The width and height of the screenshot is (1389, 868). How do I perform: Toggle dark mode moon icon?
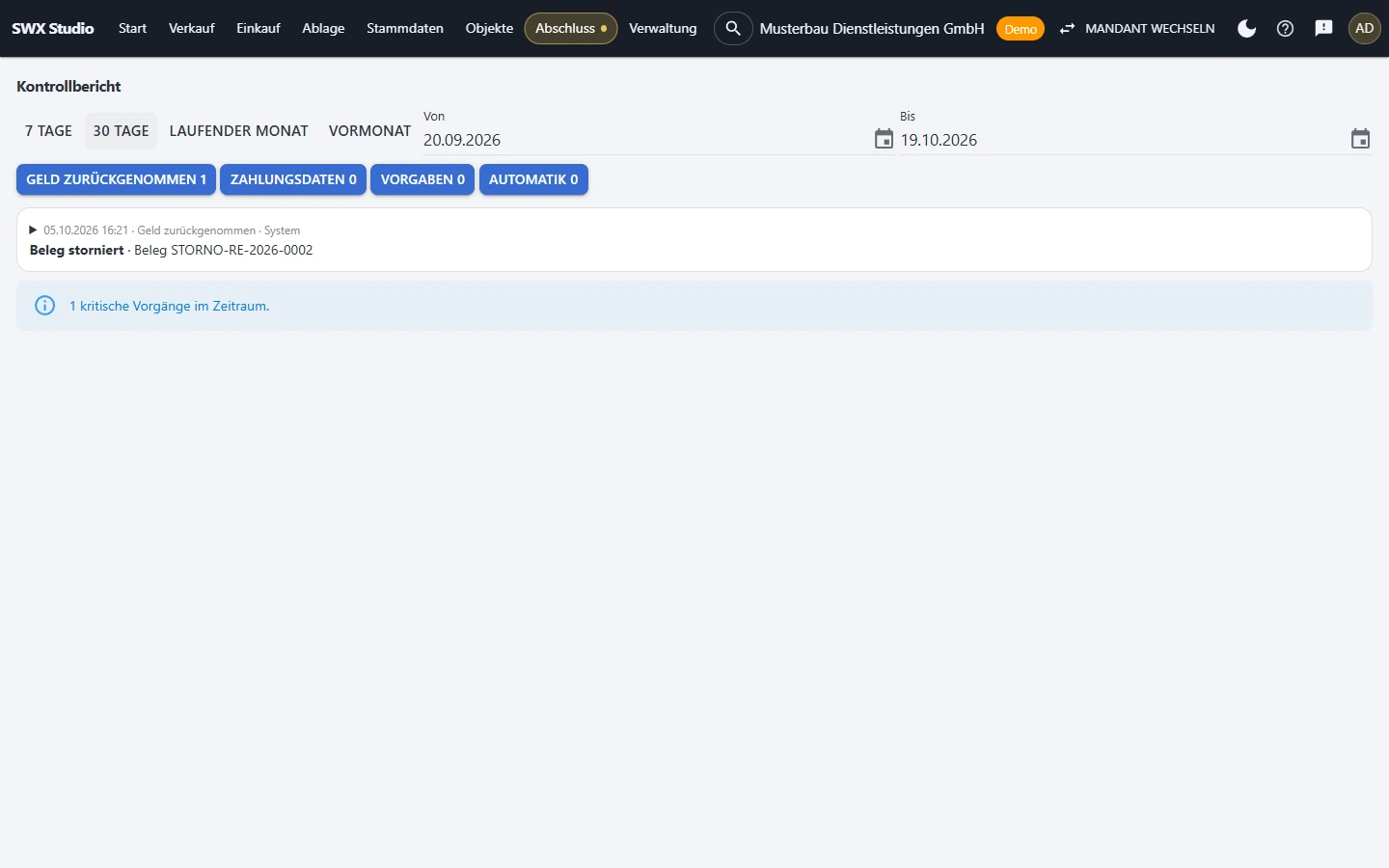point(1246,29)
